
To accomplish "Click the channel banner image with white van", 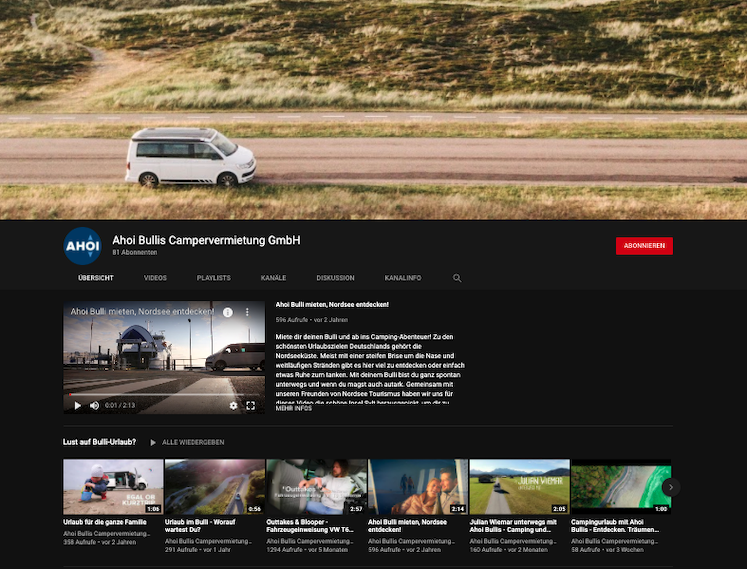I will (x=374, y=110).
